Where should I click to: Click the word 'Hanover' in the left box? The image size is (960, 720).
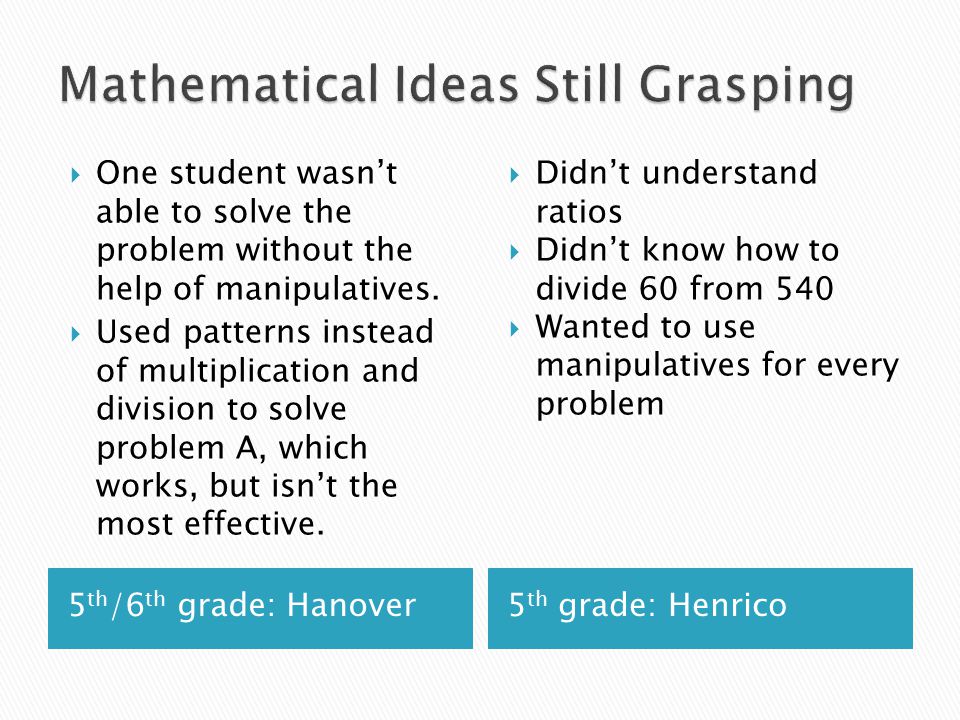click(x=351, y=606)
